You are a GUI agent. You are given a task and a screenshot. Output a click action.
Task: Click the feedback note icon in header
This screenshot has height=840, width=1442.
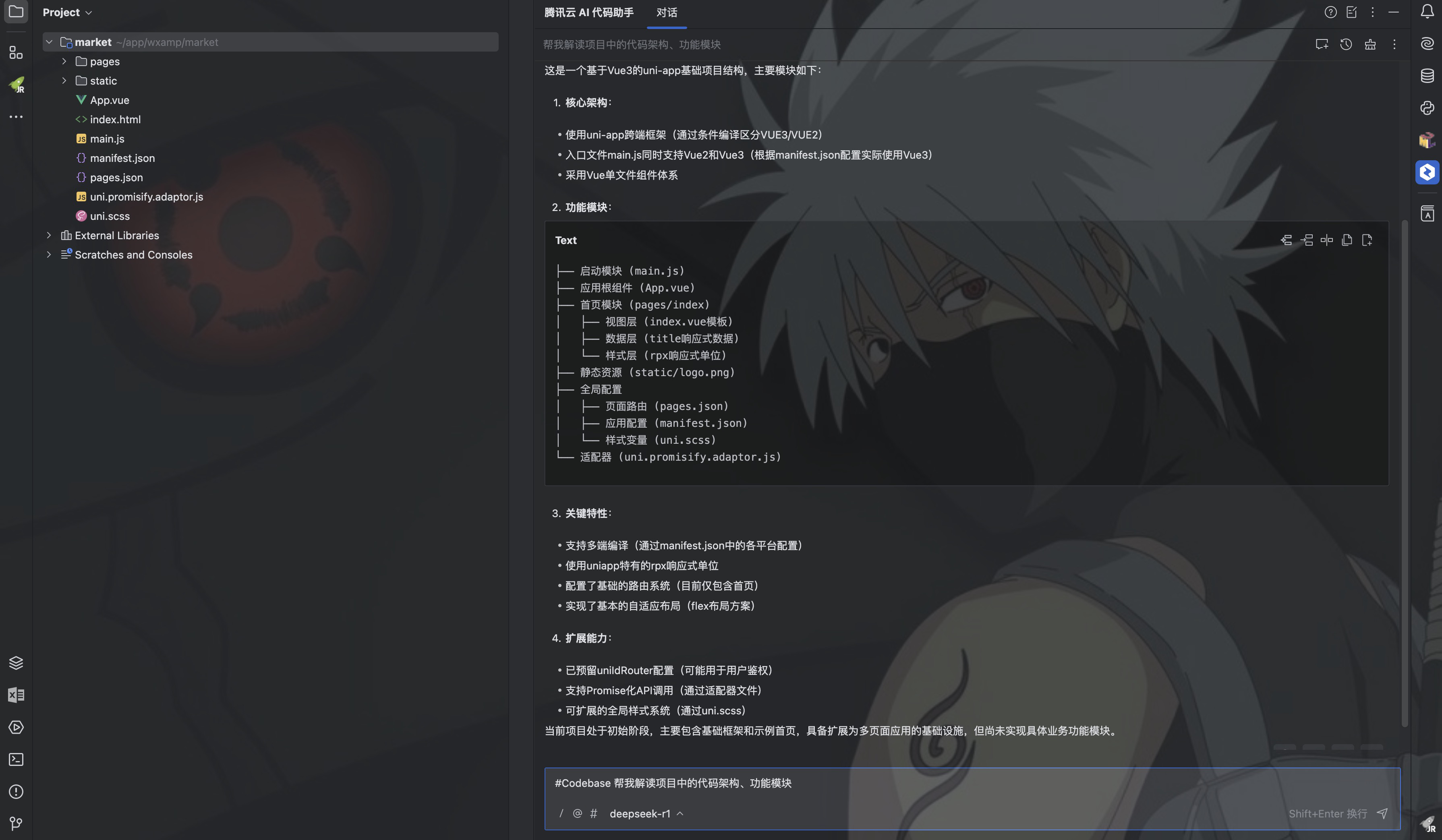click(x=1352, y=12)
